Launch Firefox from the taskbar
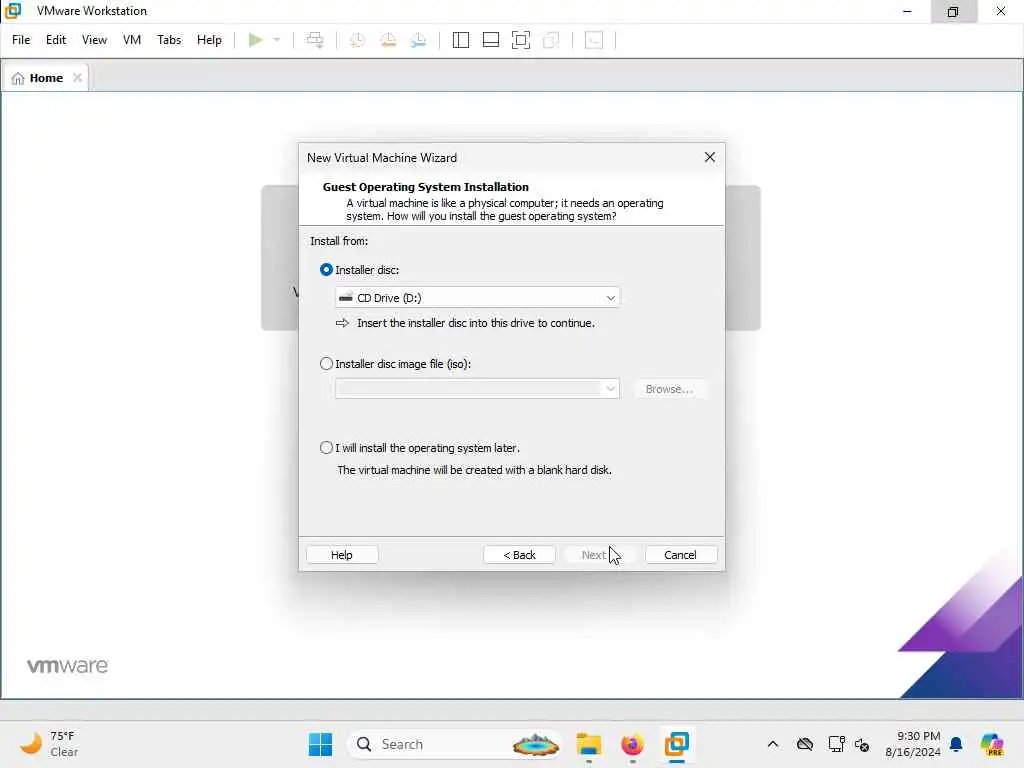Viewport: 1024px width, 768px height. (632, 744)
